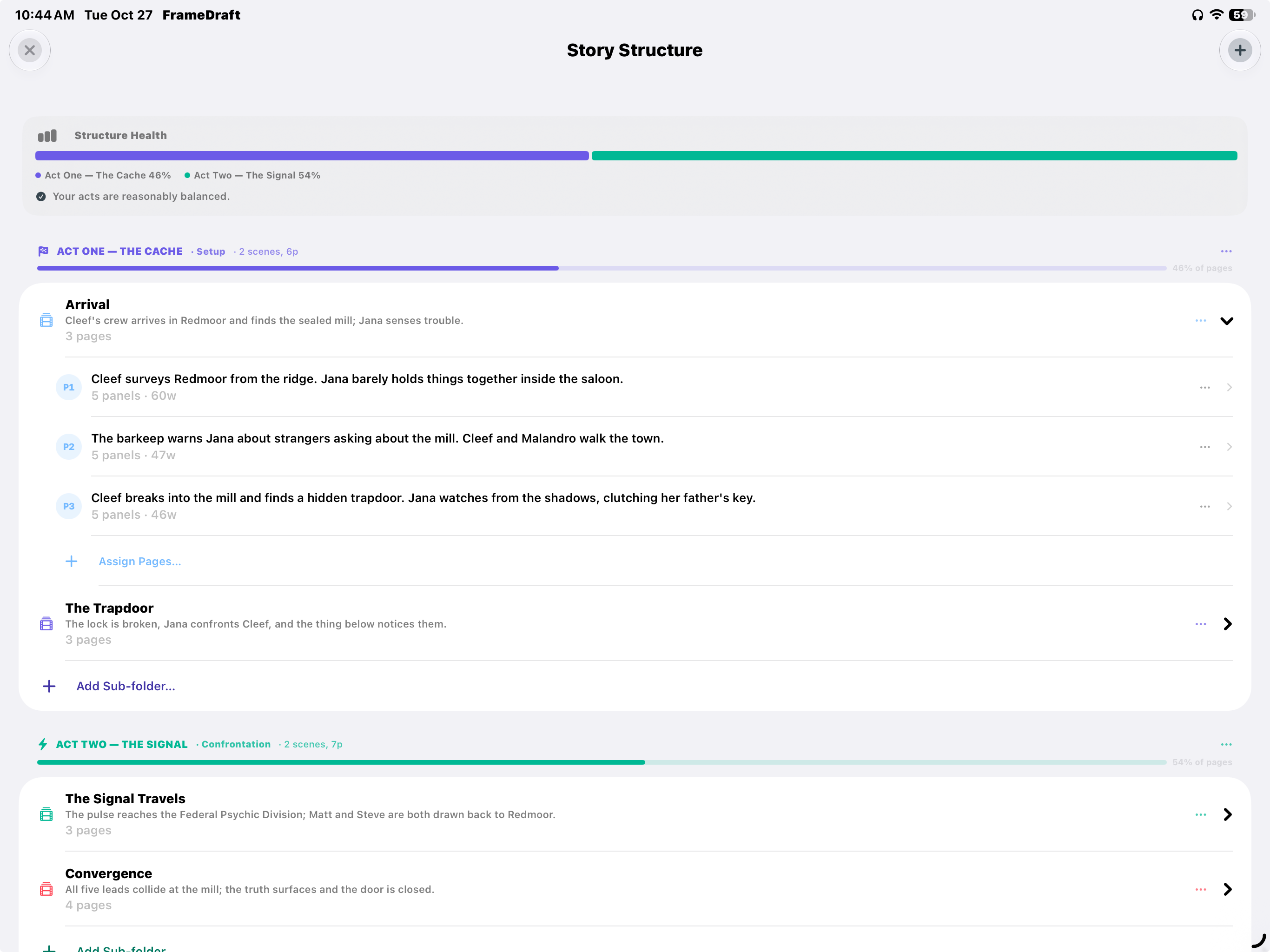Open the Arrival scene title
Screen dimensions: 1270x952
point(87,304)
